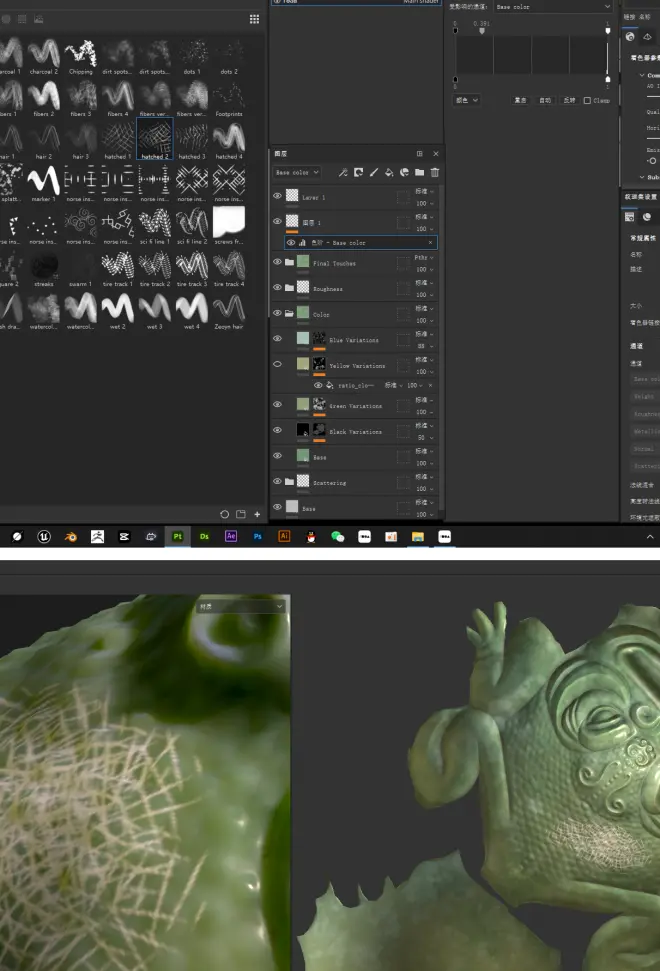660x971 pixels.
Task: Select the 色阶 - Base color effect row
Action: pyautogui.click(x=360, y=243)
